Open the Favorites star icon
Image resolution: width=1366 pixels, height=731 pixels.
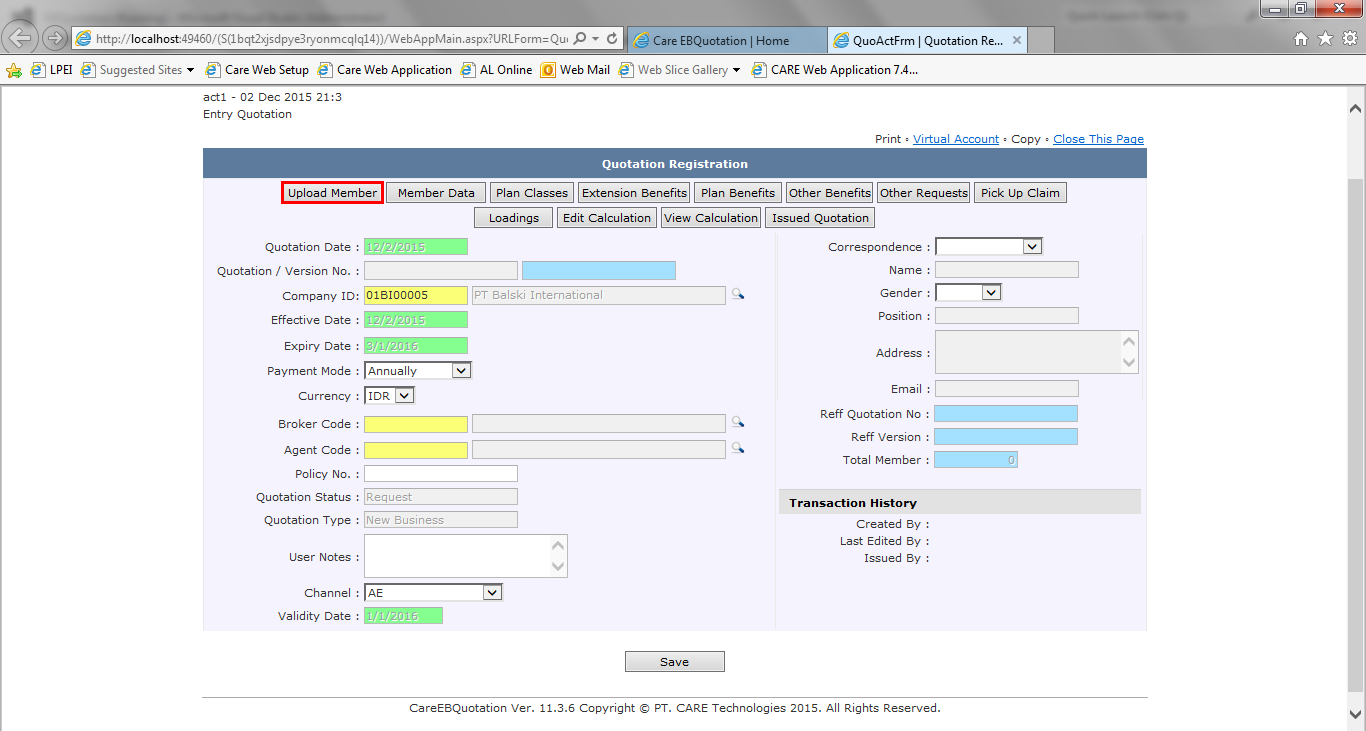click(1325, 39)
